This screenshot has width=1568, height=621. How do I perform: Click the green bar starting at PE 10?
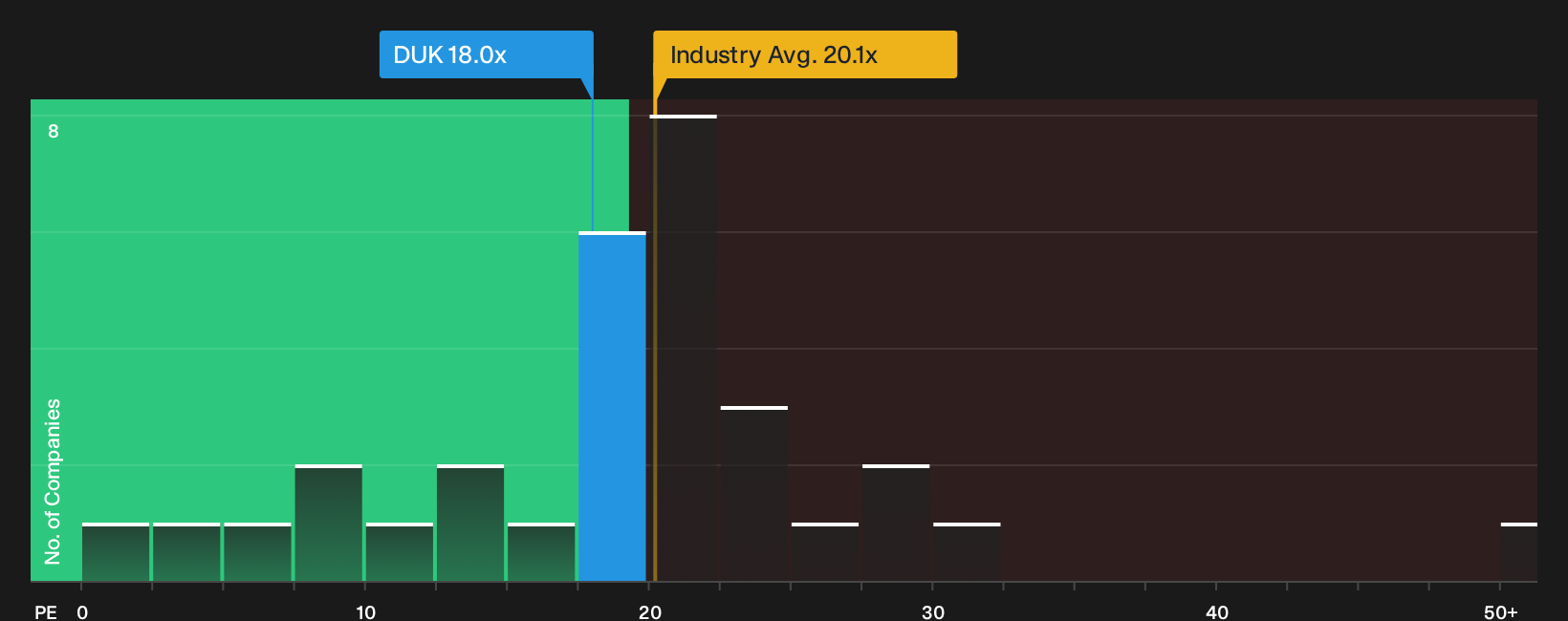tap(400, 552)
